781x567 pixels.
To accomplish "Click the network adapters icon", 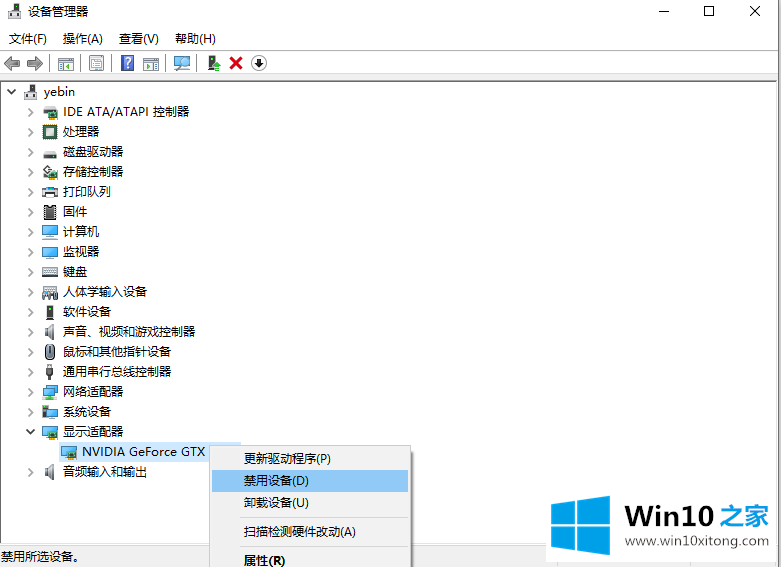I will [50, 392].
